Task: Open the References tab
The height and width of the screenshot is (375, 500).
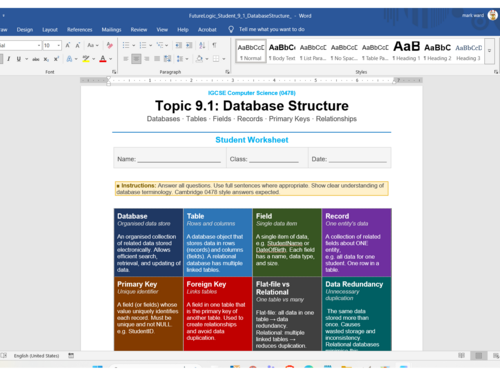Action: click(x=79, y=29)
